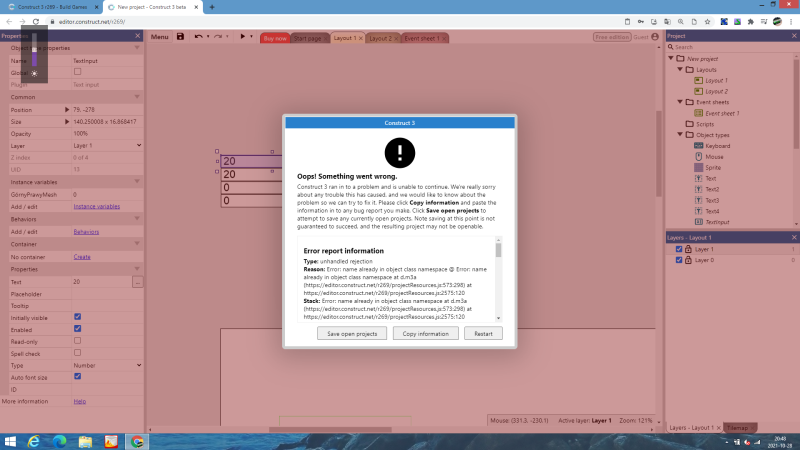Toggle the Global checkbox
This screenshot has width=800, height=450.
pos(78,72)
